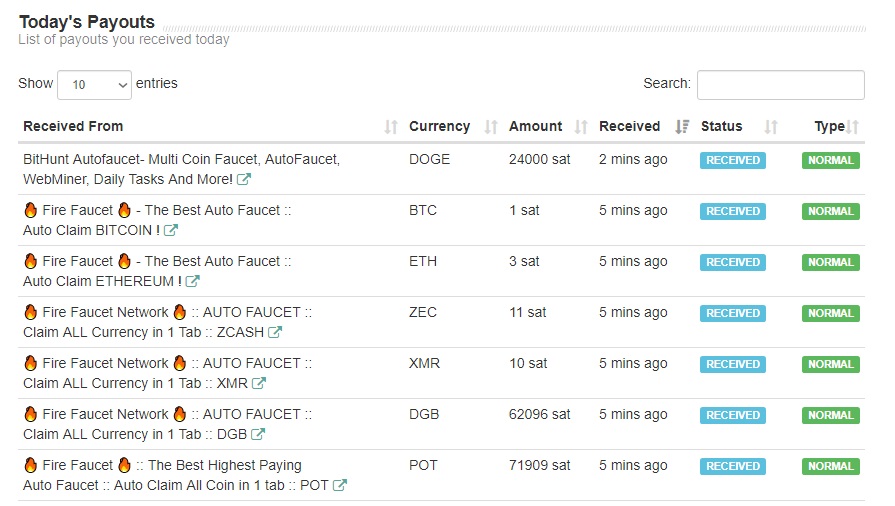Open external link icon after XMR faucet name

pos(259,383)
